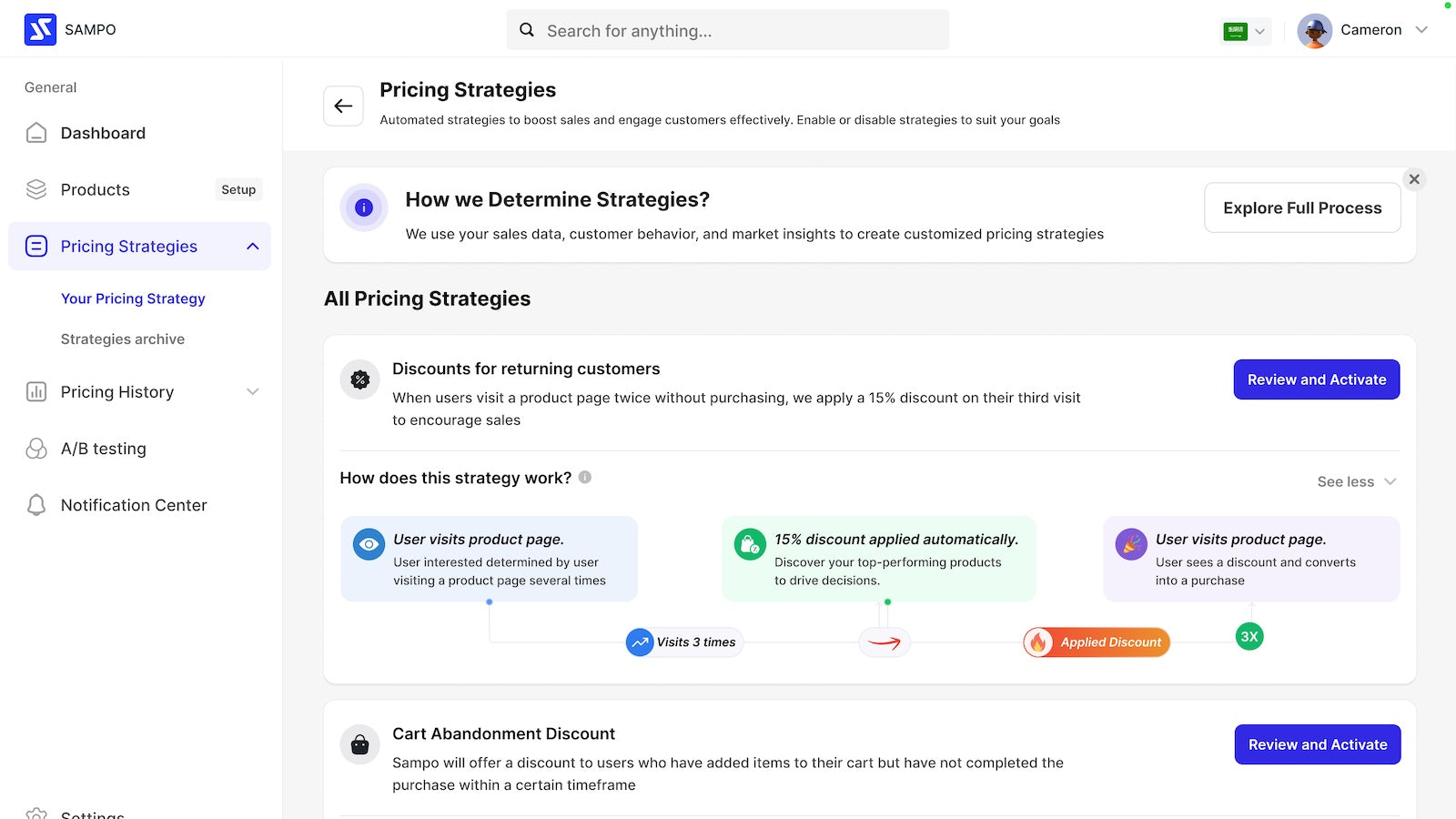
Task: Click the A/B testing icon in sidebar
Action: tap(36, 449)
